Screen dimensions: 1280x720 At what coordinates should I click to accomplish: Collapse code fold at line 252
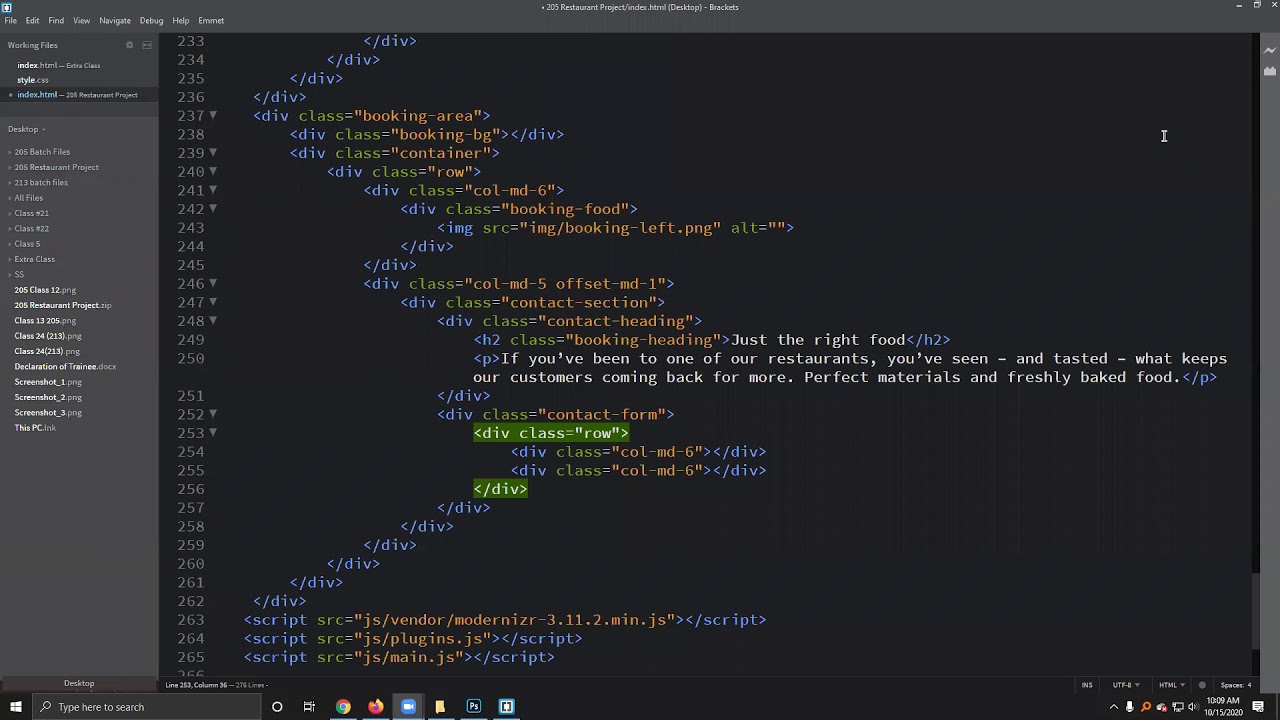tap(213, 414)
